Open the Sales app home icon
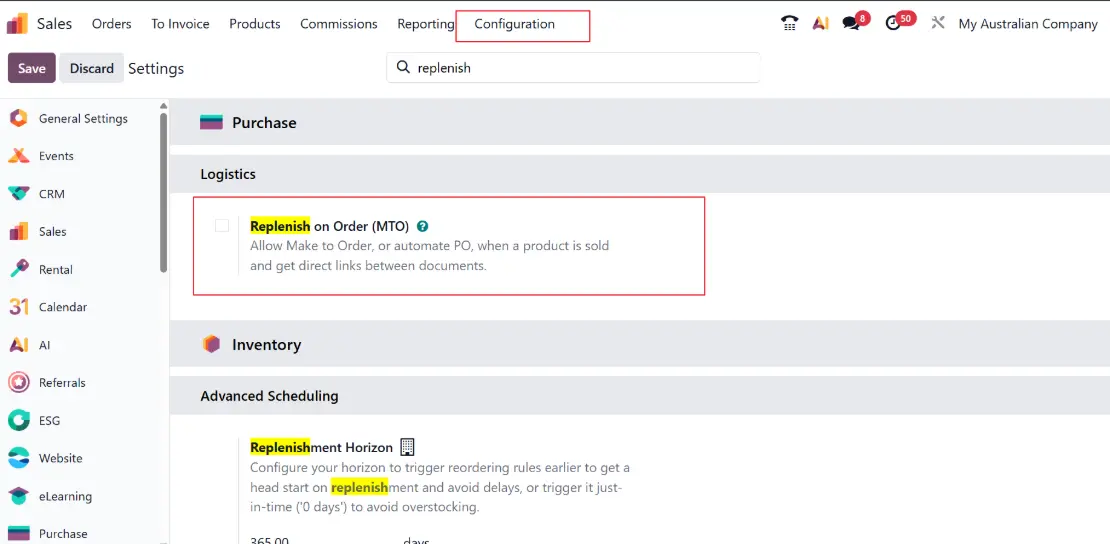The width and height of the screenshot is (1110, 544). [x=17, y=23]
